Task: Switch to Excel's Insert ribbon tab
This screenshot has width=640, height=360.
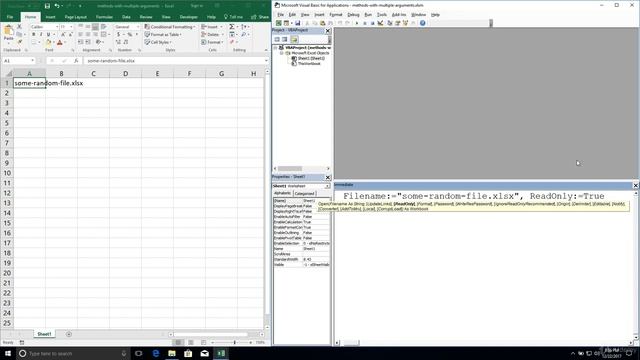Action: (x=50, y=17)
